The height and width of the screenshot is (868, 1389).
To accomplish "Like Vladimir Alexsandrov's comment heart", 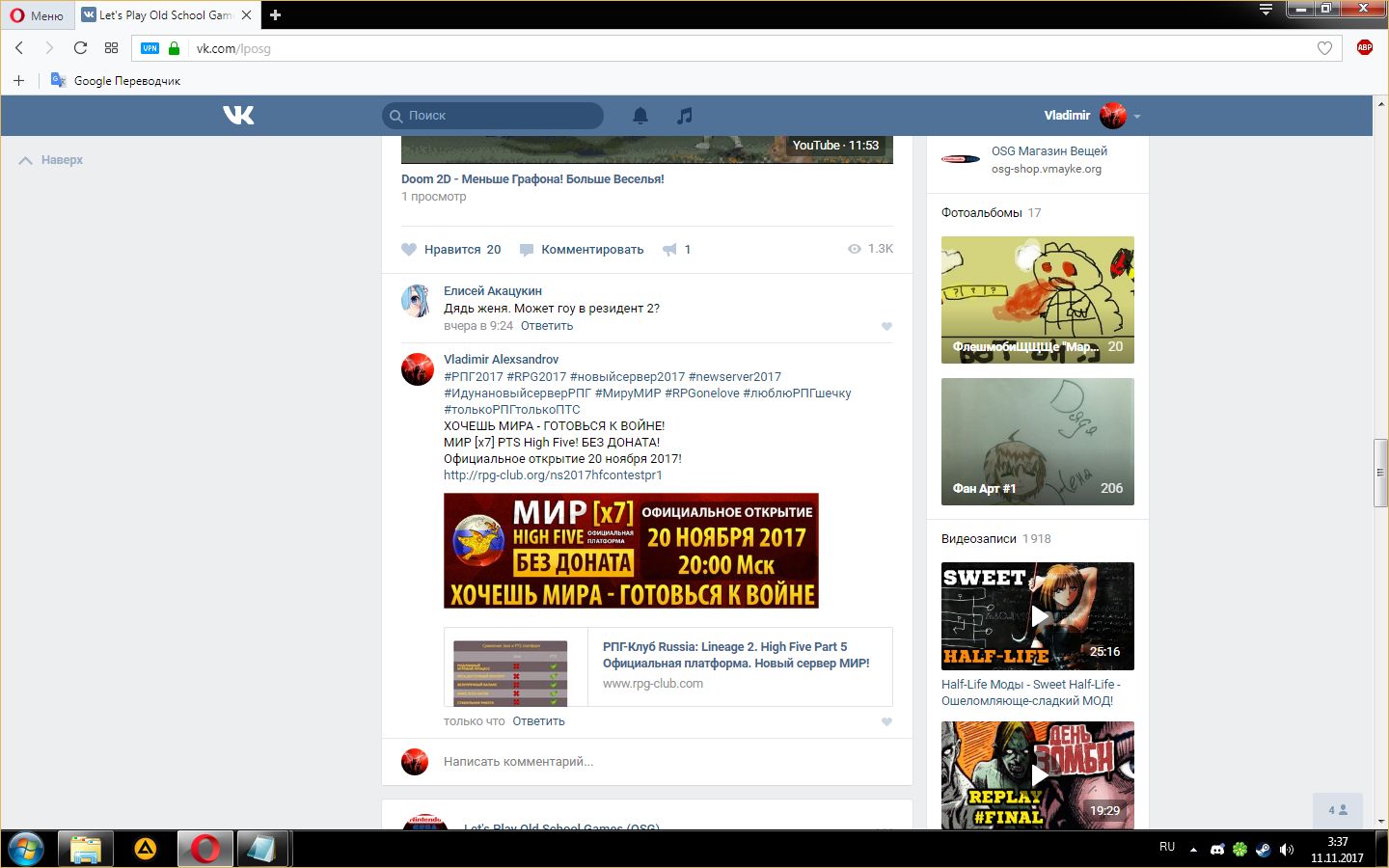I will tap(886, 722).
